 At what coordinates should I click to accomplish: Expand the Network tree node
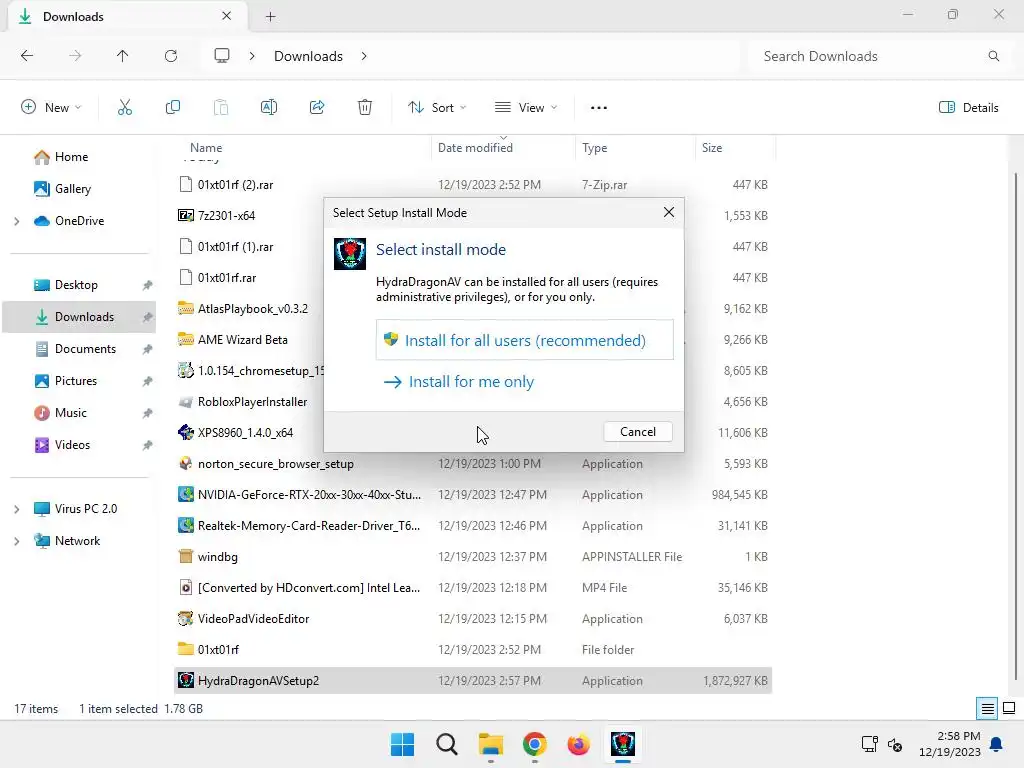click(x=17, y=541)
